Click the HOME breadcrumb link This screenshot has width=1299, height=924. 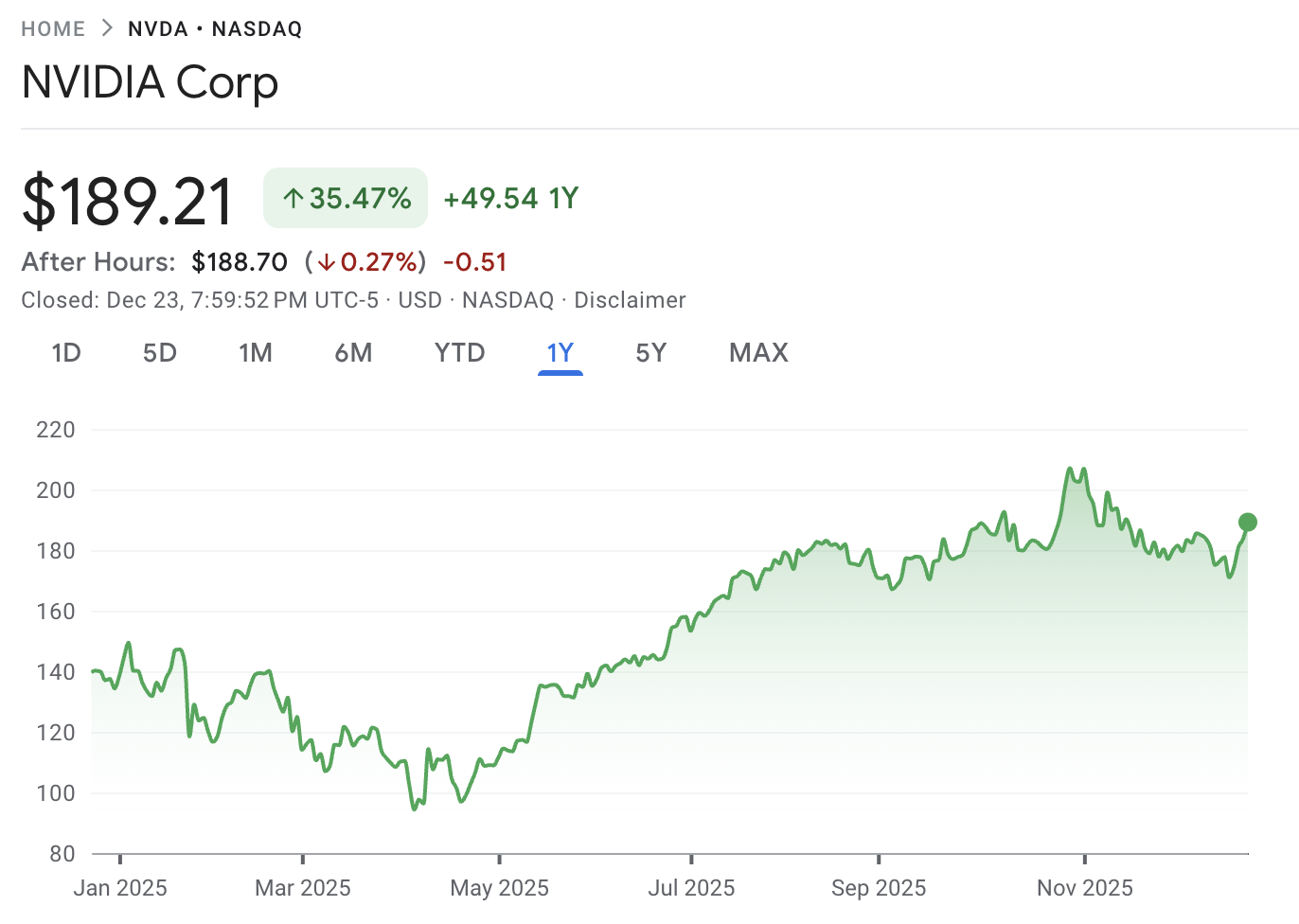tap(53, 28)
